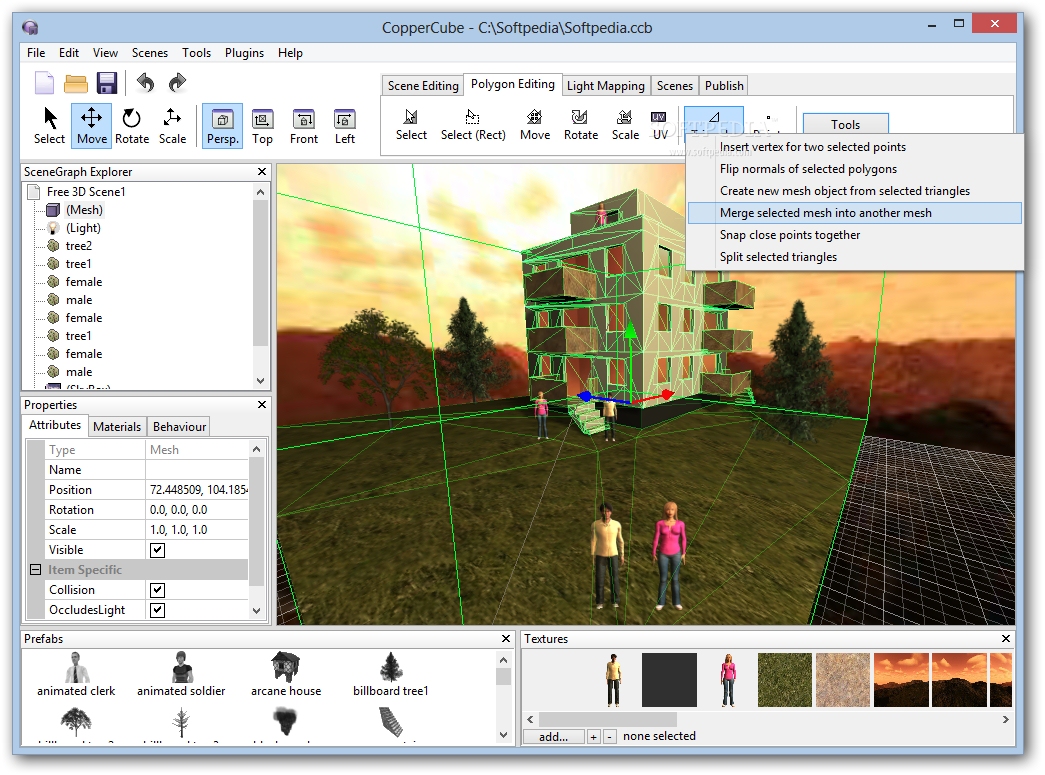Open the Tools dropdown button
This screenshot has height=775, width=1045.
click(x=845, y=124)
